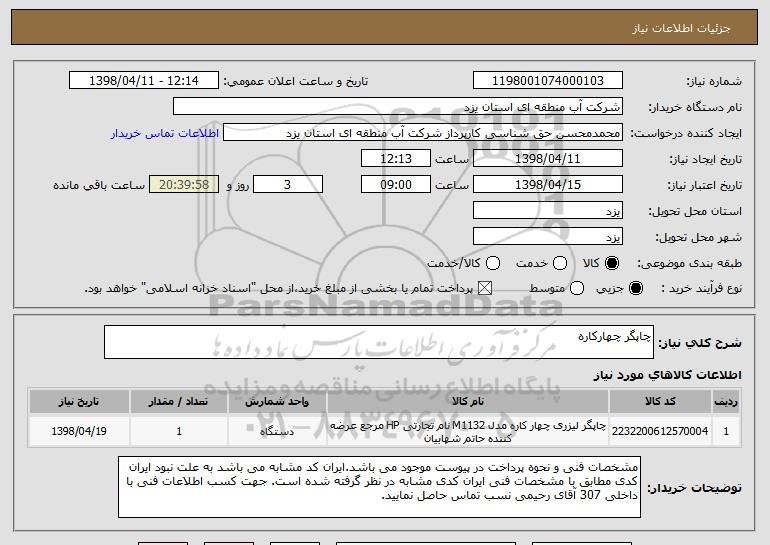Click the buyer notes text area
The image size is (770, 545).
380,487
